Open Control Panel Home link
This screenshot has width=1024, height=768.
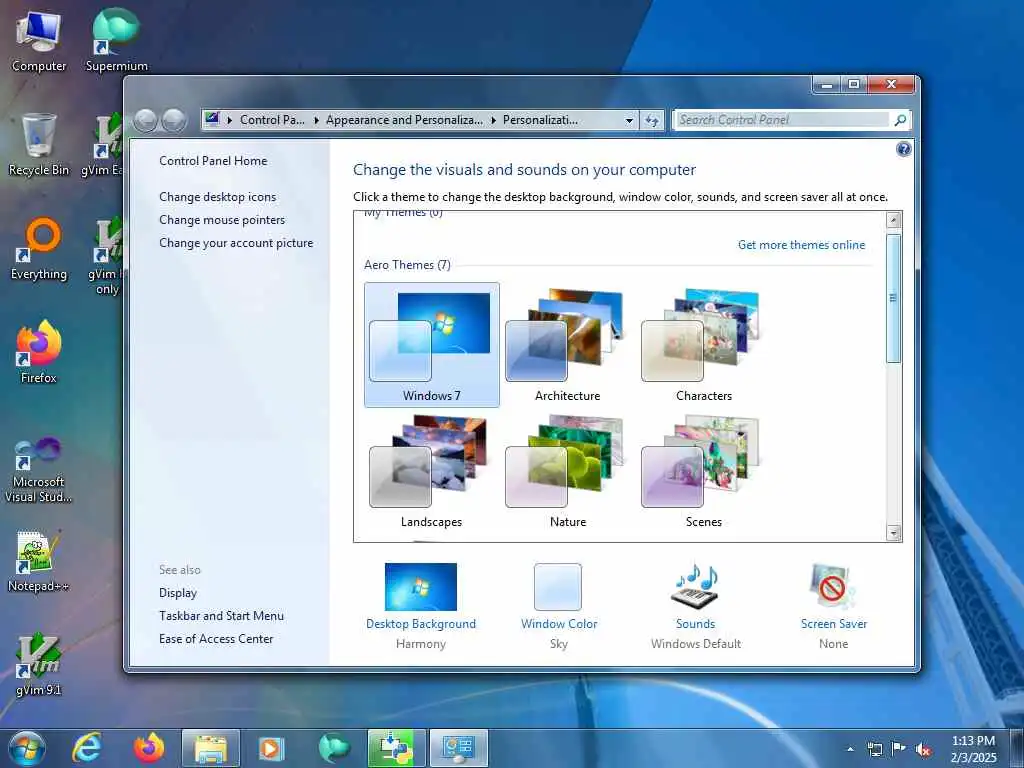(x=213, y=161)
